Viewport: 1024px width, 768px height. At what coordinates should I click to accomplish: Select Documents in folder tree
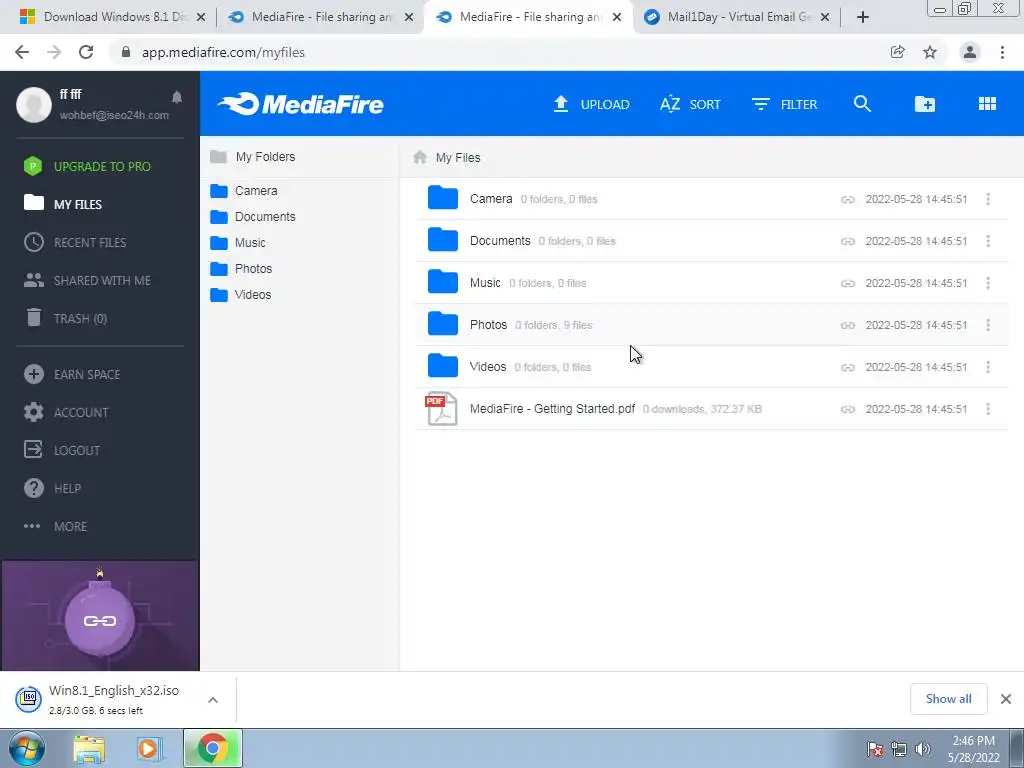tap(253, 217)
